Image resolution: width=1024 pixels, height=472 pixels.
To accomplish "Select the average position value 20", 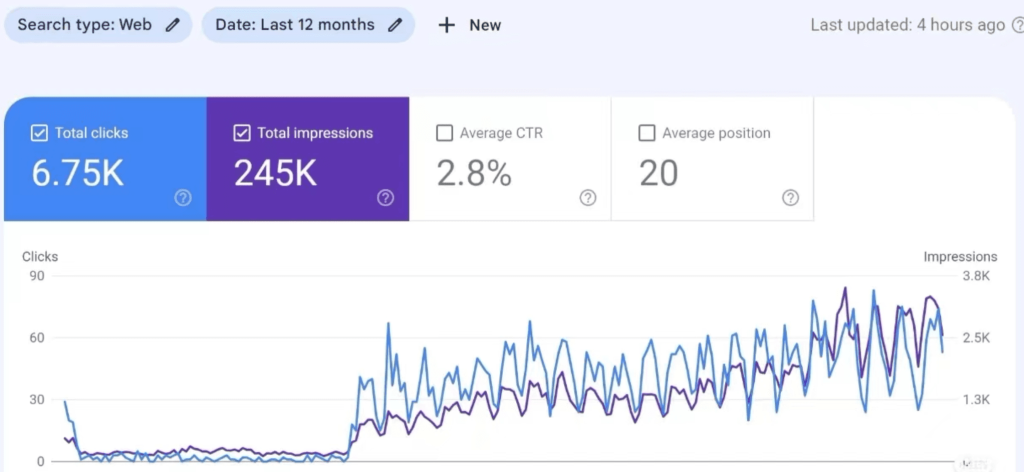I will 658,174.
